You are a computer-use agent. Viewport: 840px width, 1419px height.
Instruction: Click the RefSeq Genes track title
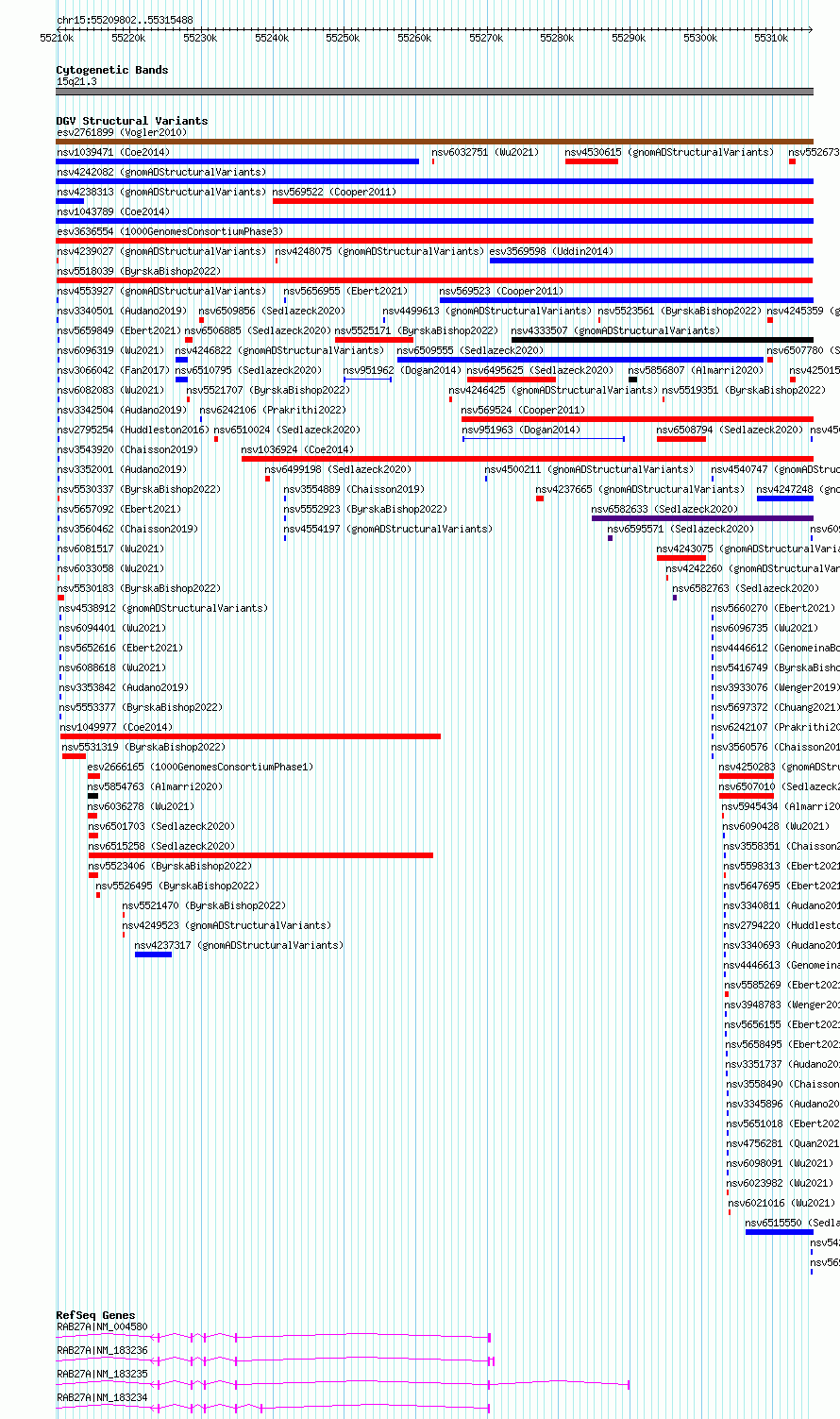pos(95,1315)
